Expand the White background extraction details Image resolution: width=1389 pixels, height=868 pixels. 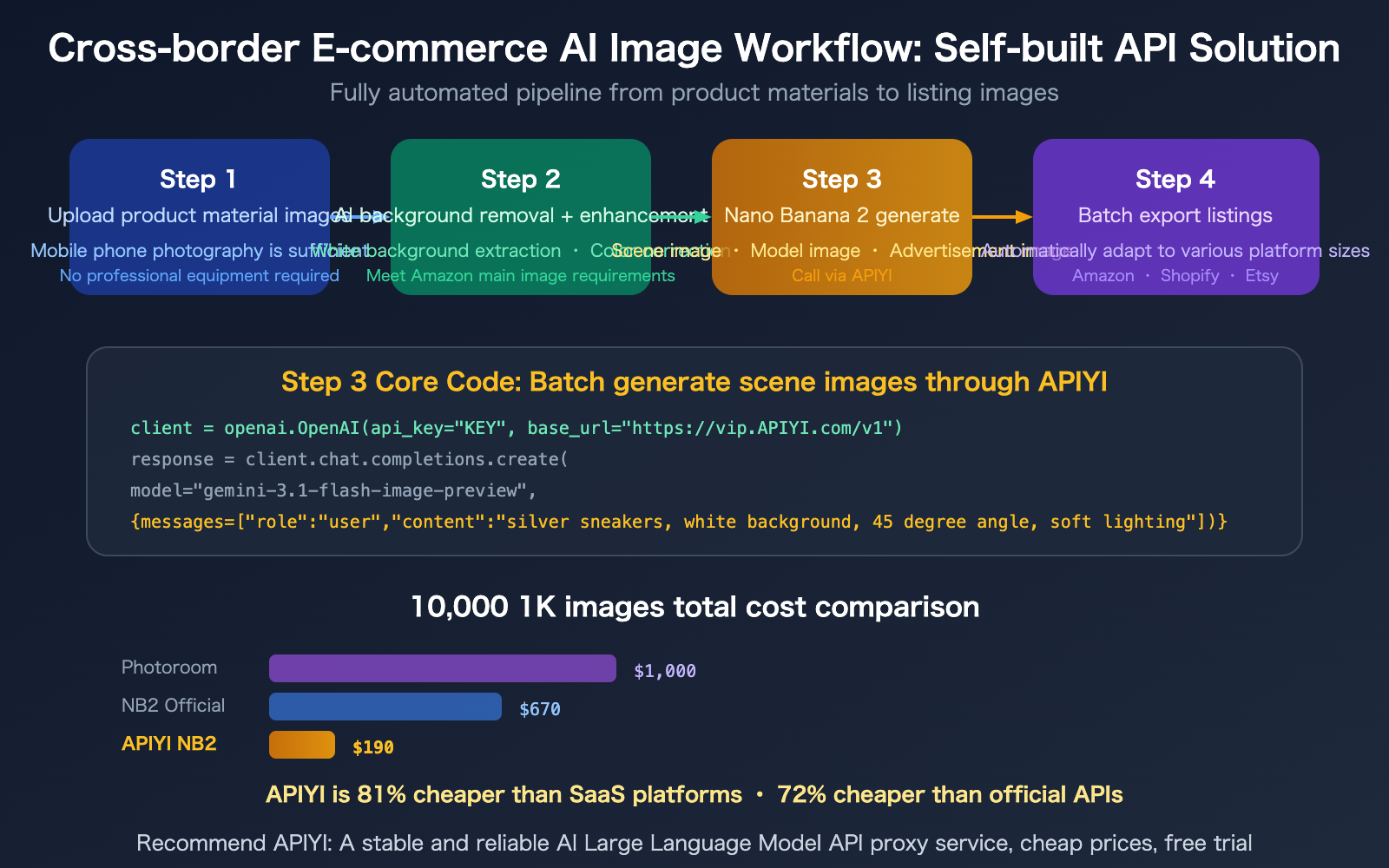point(435,251)
